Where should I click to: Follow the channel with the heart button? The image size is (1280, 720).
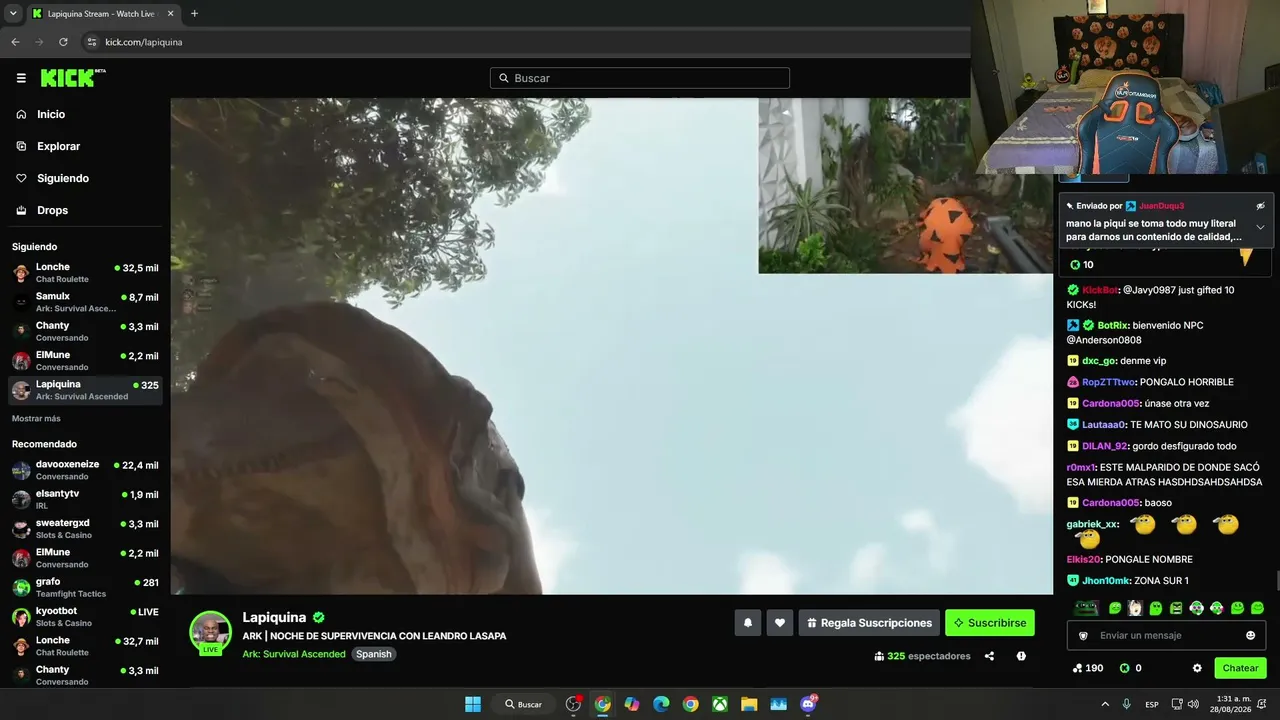780,623
